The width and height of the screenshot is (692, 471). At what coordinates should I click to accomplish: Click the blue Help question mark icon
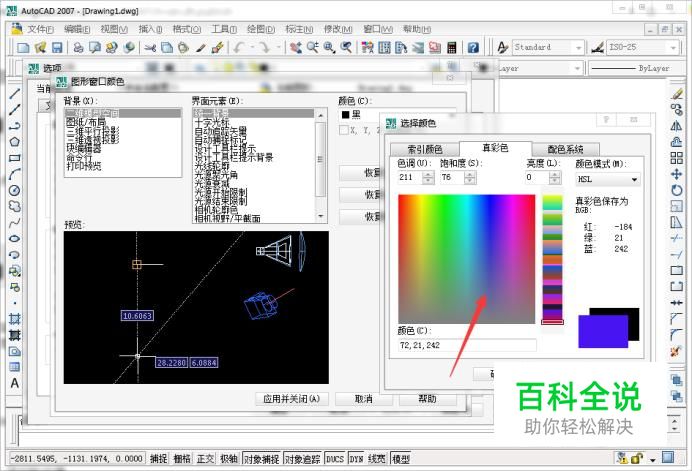pos(473,47)
